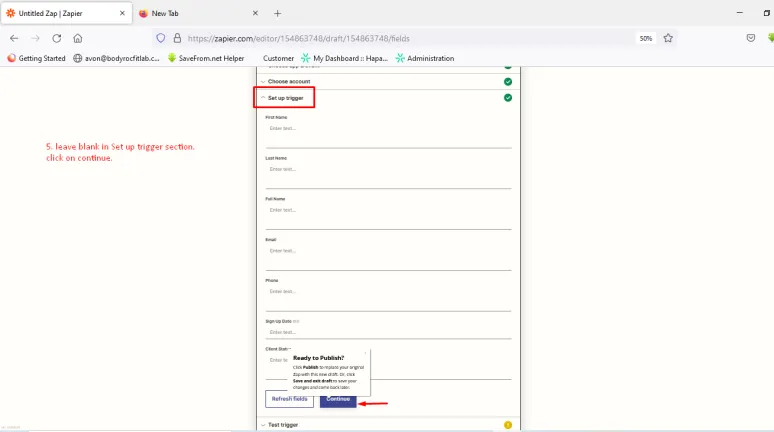Open the Pocket save icon
Screen dimensions: 774x432
pyautogui.click(x=750, y=38)
